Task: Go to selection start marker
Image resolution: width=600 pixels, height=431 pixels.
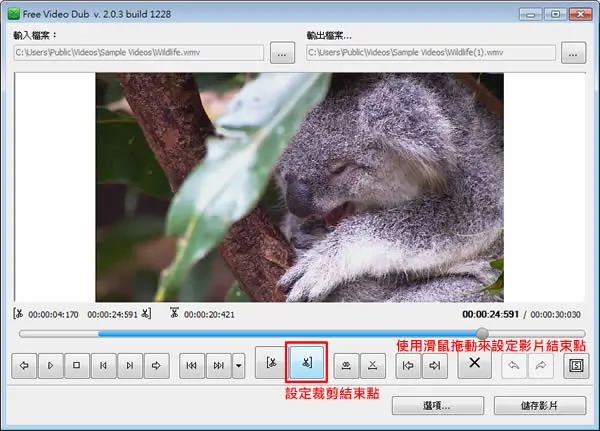Action: click(x=408, y=366)
